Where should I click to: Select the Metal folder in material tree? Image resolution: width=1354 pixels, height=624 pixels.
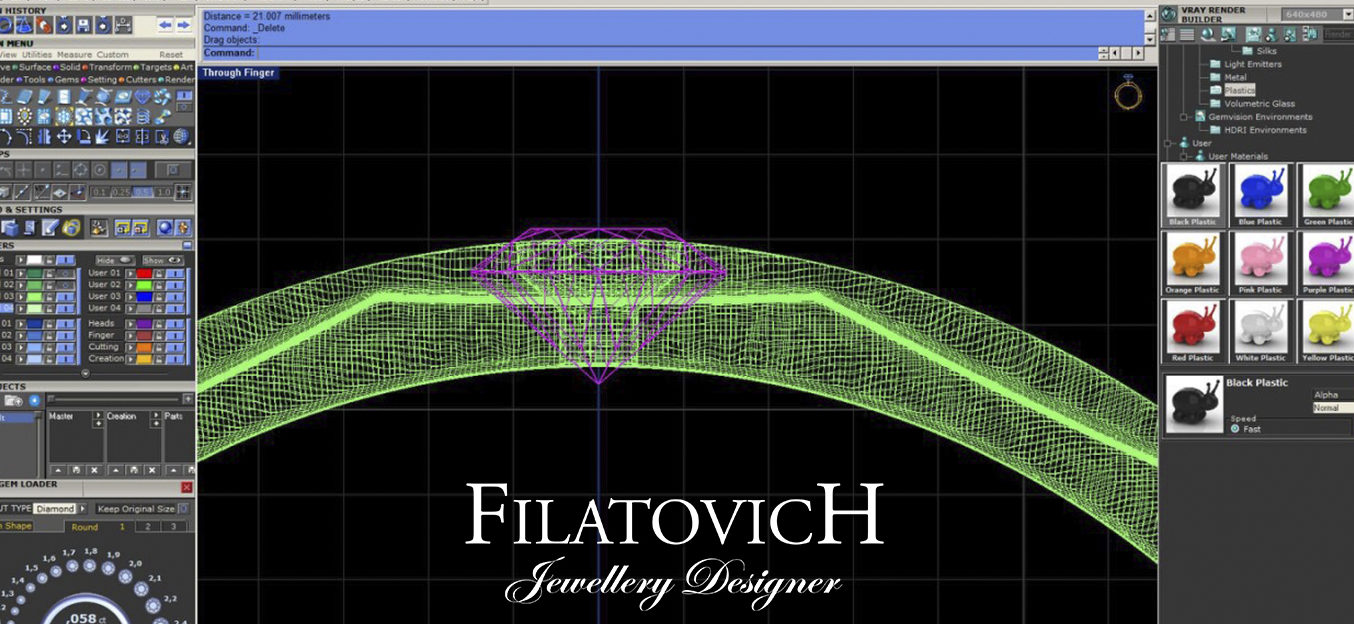[x=1235, y=77]
